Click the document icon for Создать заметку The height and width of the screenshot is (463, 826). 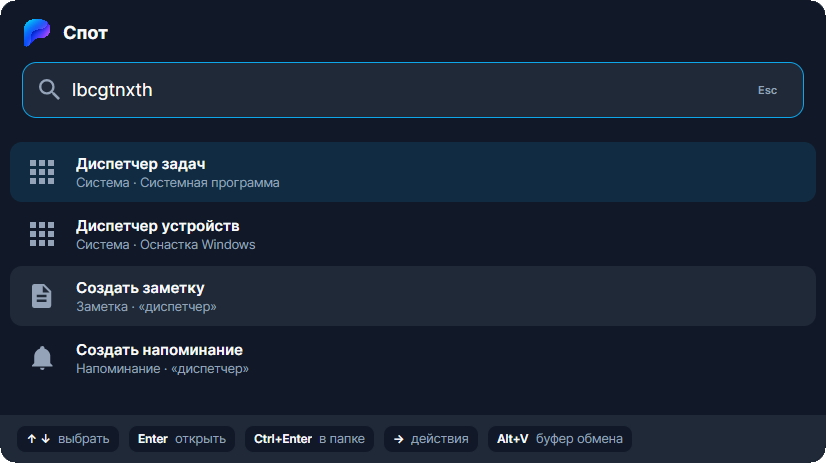42,296
